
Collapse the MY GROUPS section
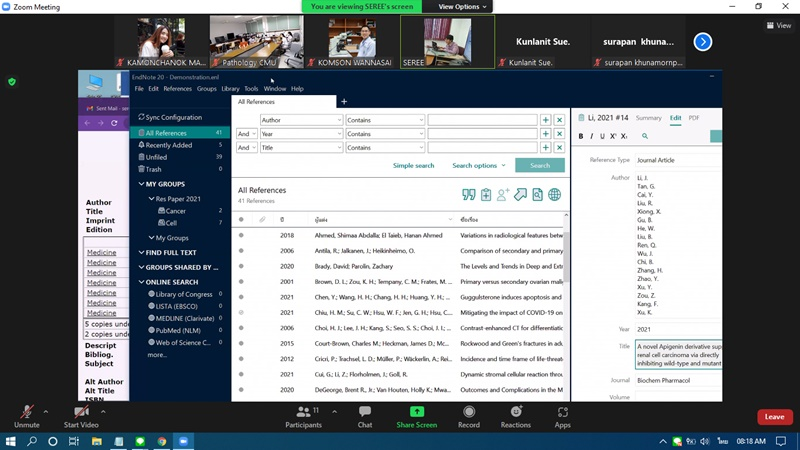click(x=141, y=184)
